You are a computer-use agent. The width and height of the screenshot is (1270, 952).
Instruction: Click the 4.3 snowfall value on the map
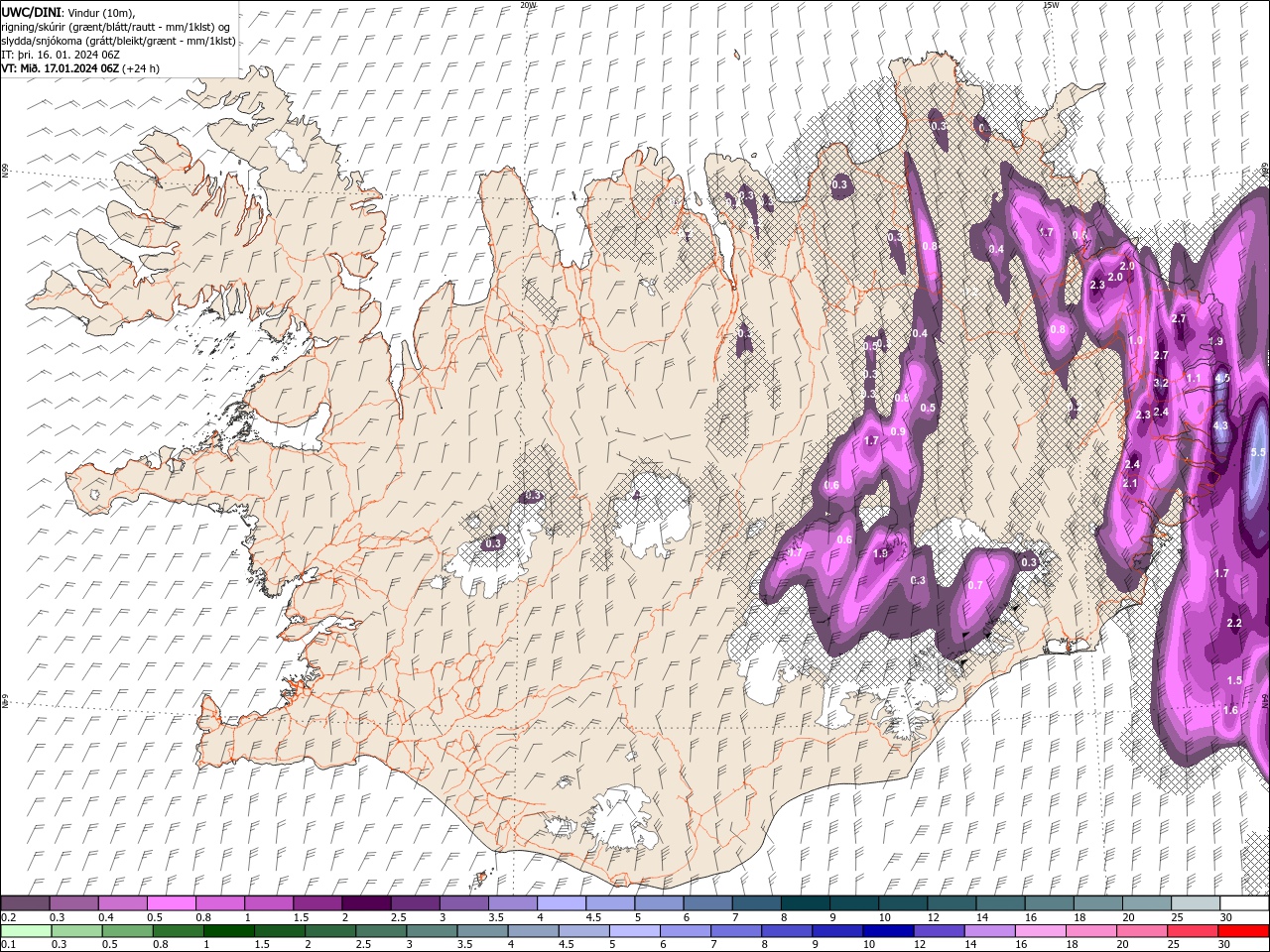[x=1220, y=425]
